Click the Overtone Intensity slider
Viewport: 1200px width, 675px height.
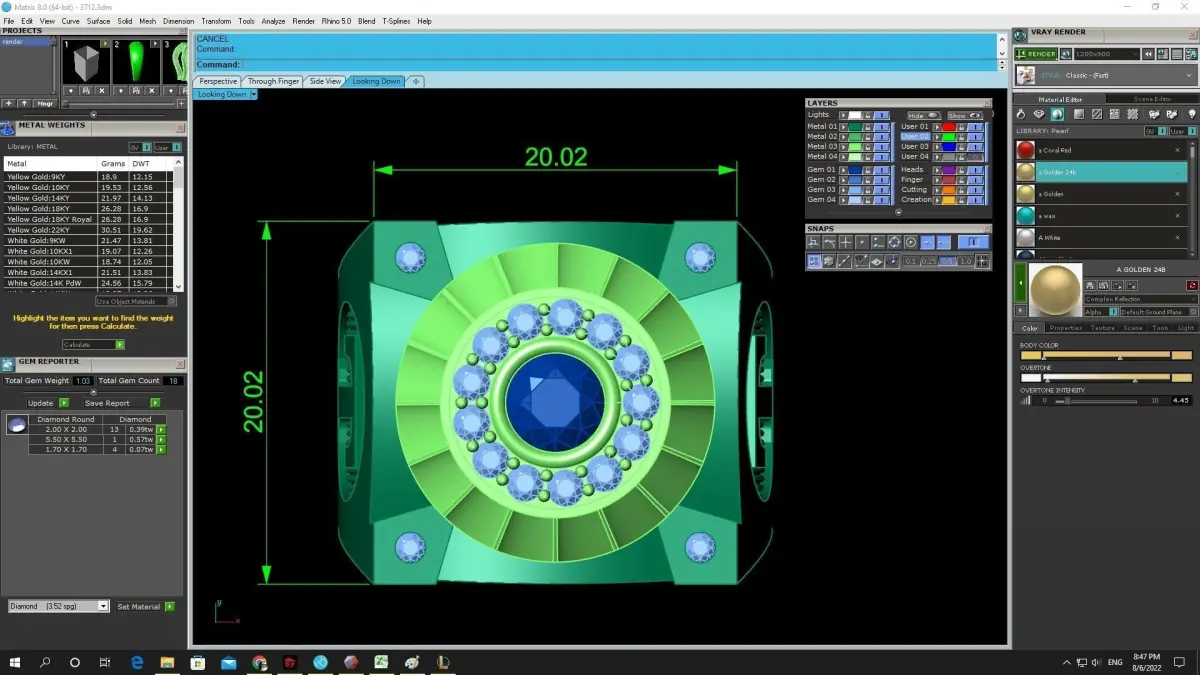1098,400
